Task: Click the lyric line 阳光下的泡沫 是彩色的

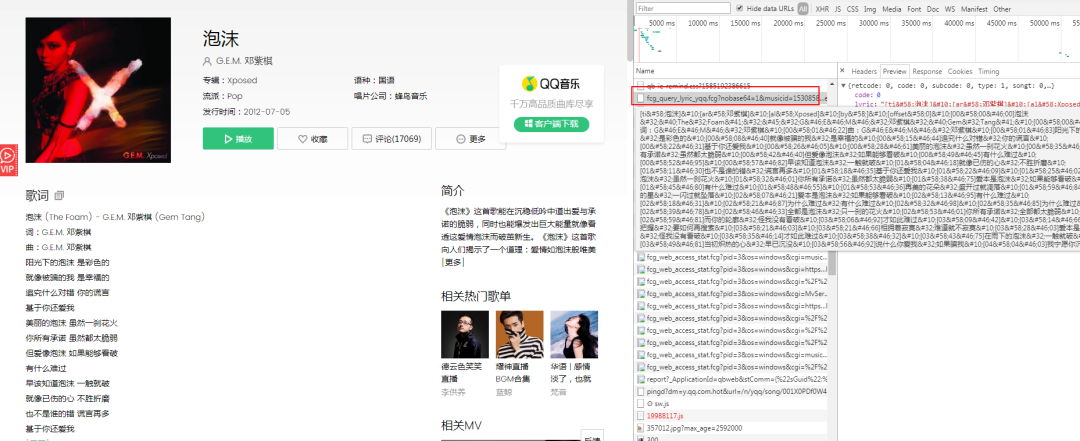Action: pyautogui.click(x=68, y=263)
